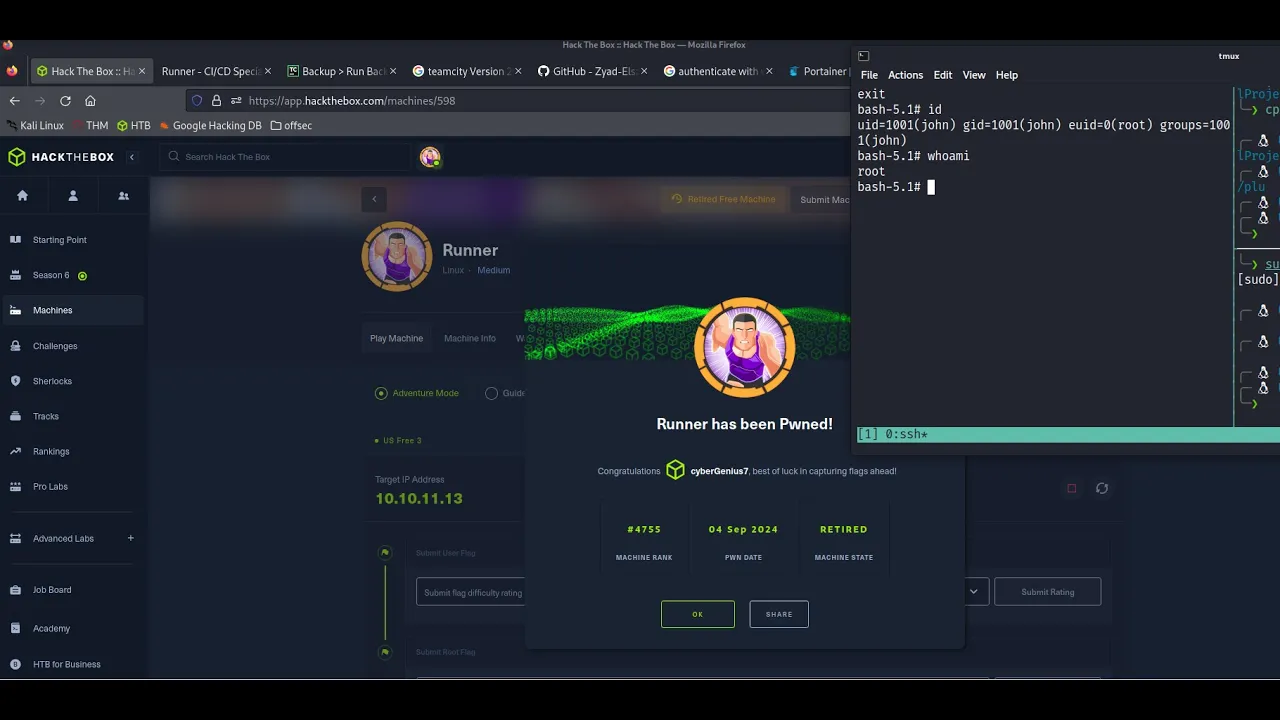Click target IP 10.10.11.13

419,498
